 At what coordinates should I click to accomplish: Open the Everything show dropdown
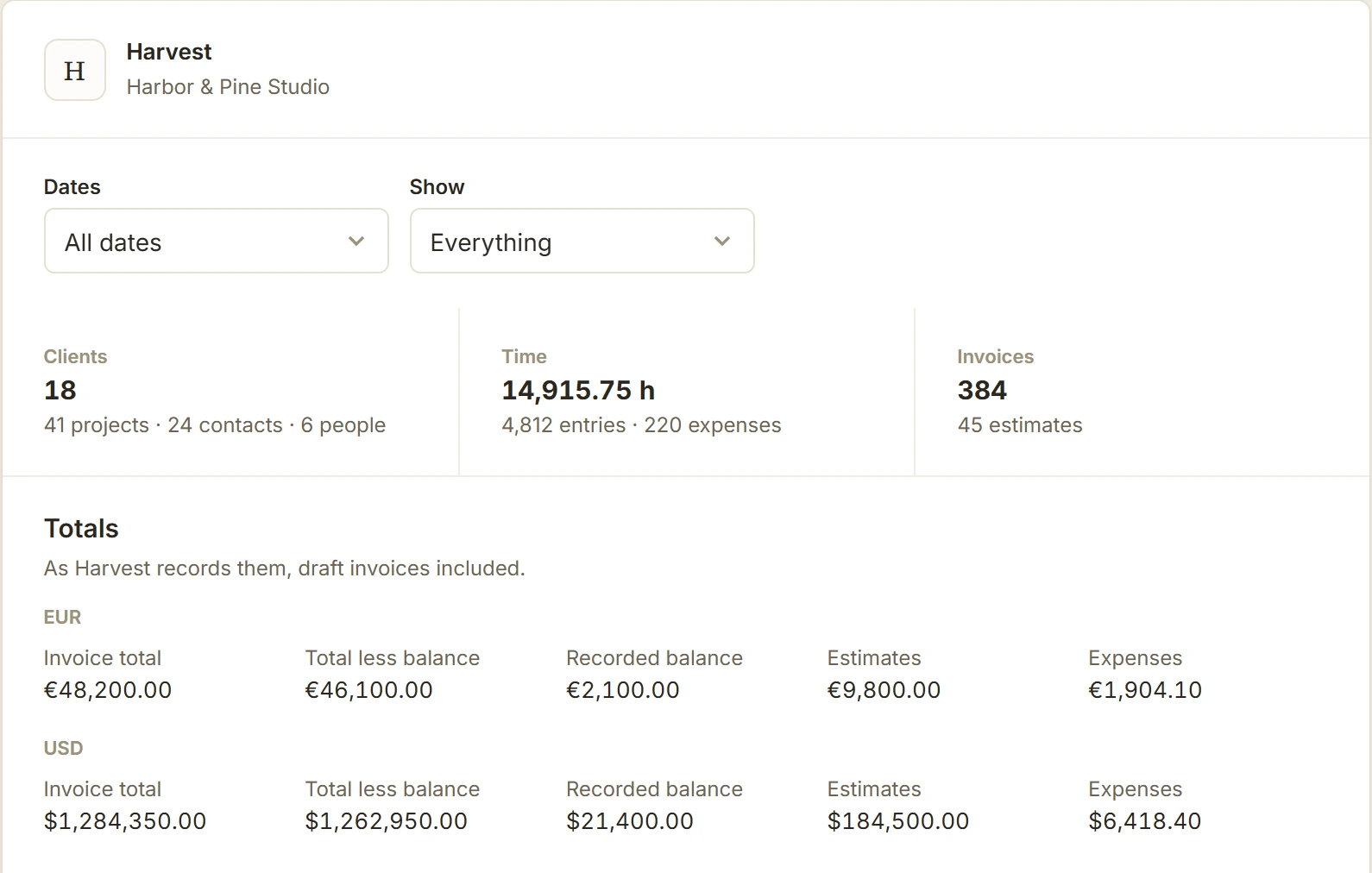click(582, 241)
